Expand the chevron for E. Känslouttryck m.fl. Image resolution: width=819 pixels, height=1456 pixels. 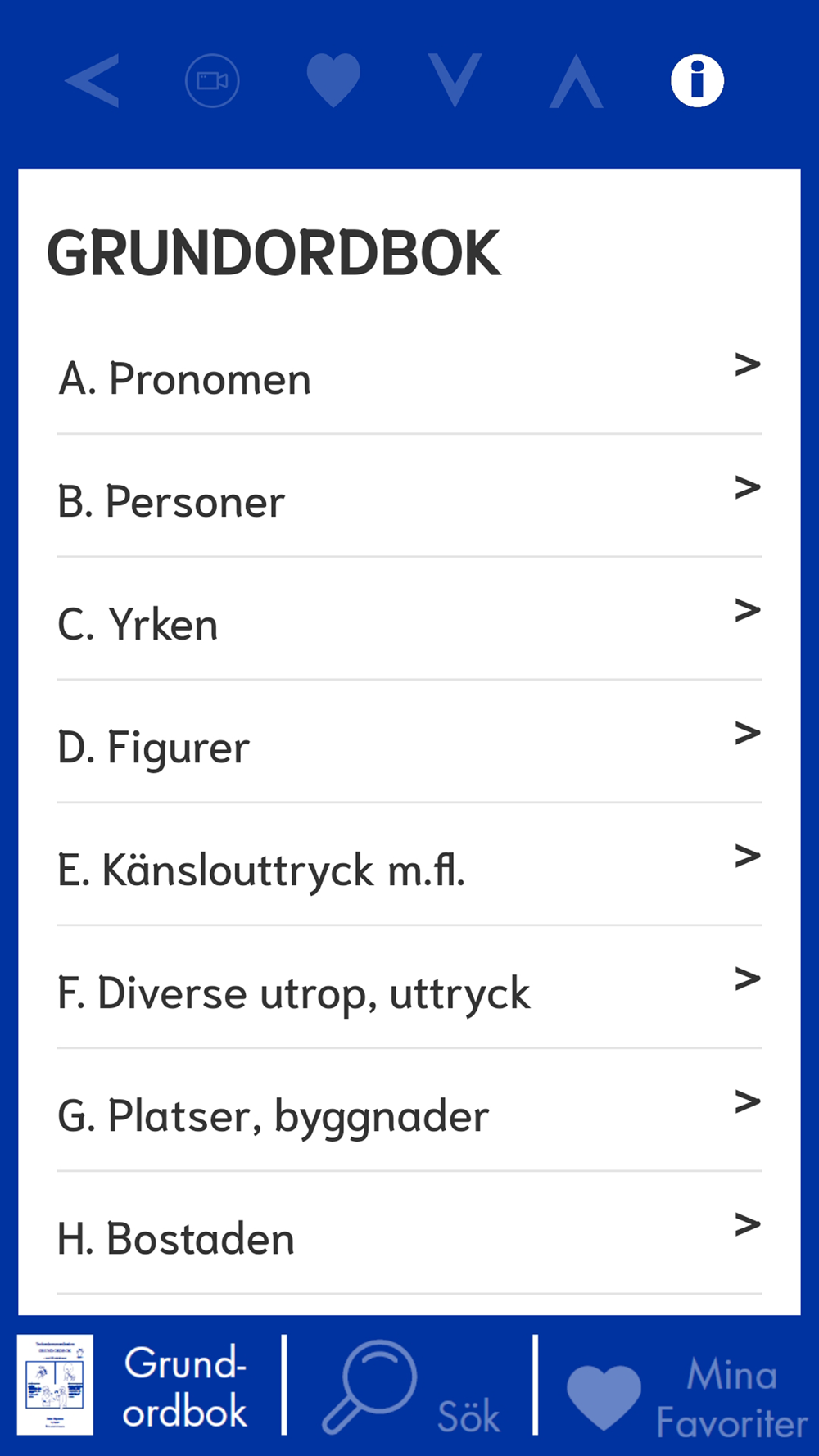click(748, 856)
